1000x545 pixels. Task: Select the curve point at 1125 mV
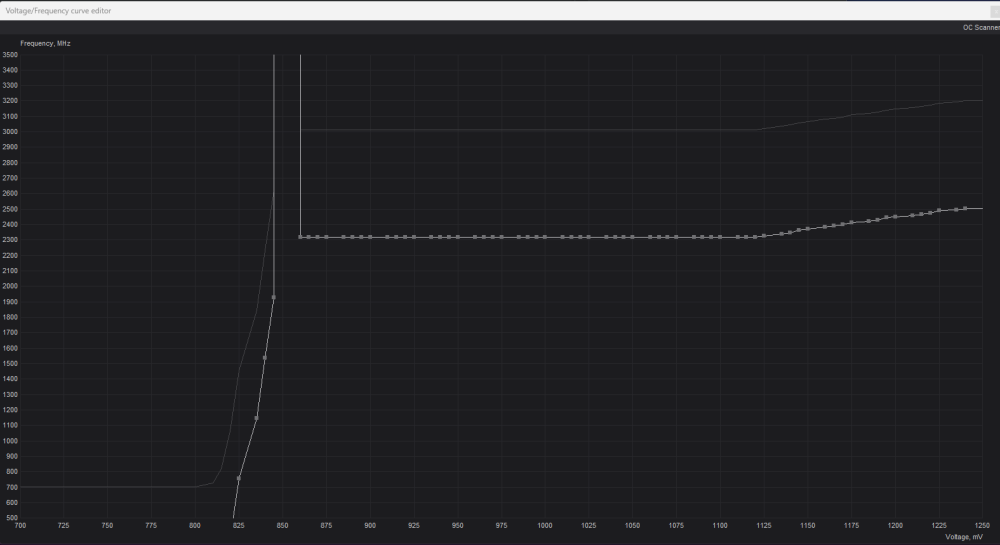(764, 236)
